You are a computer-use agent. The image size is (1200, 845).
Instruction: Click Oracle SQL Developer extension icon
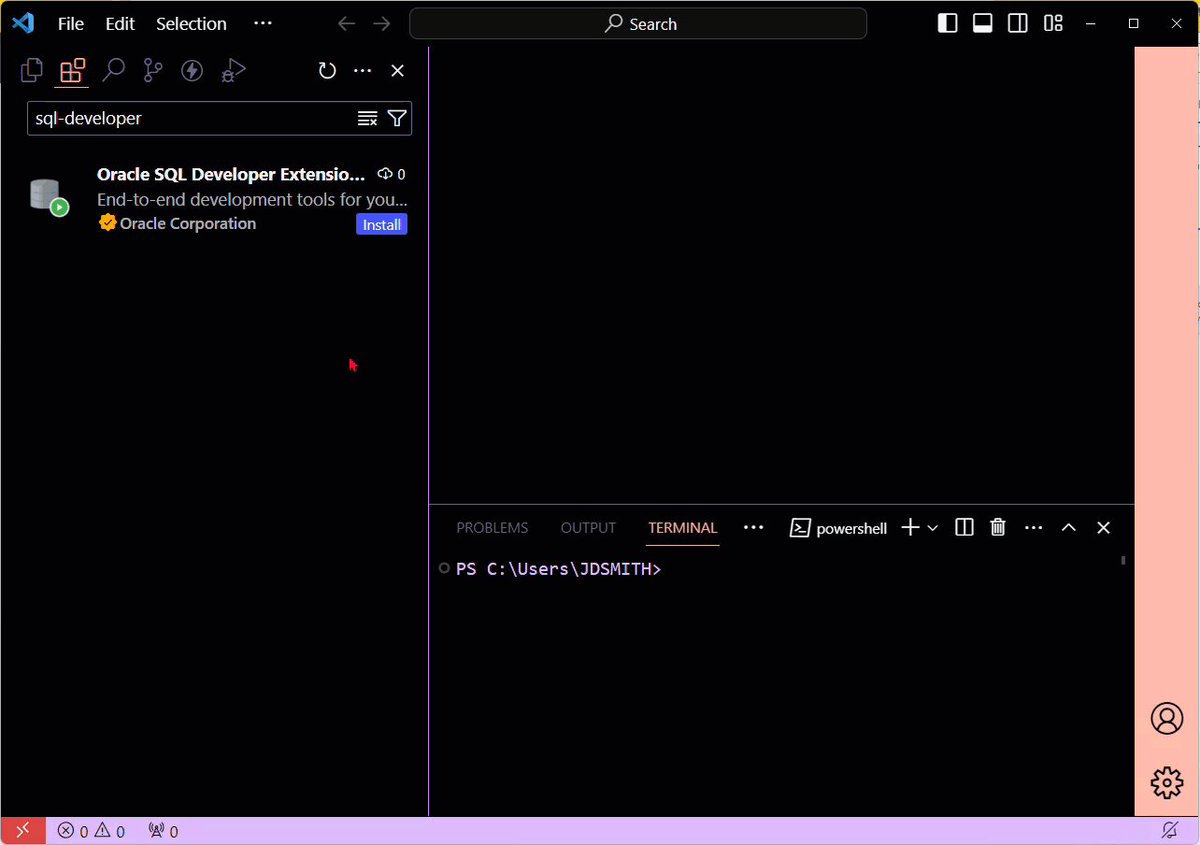pyautogui.click(x=48, y=197)
